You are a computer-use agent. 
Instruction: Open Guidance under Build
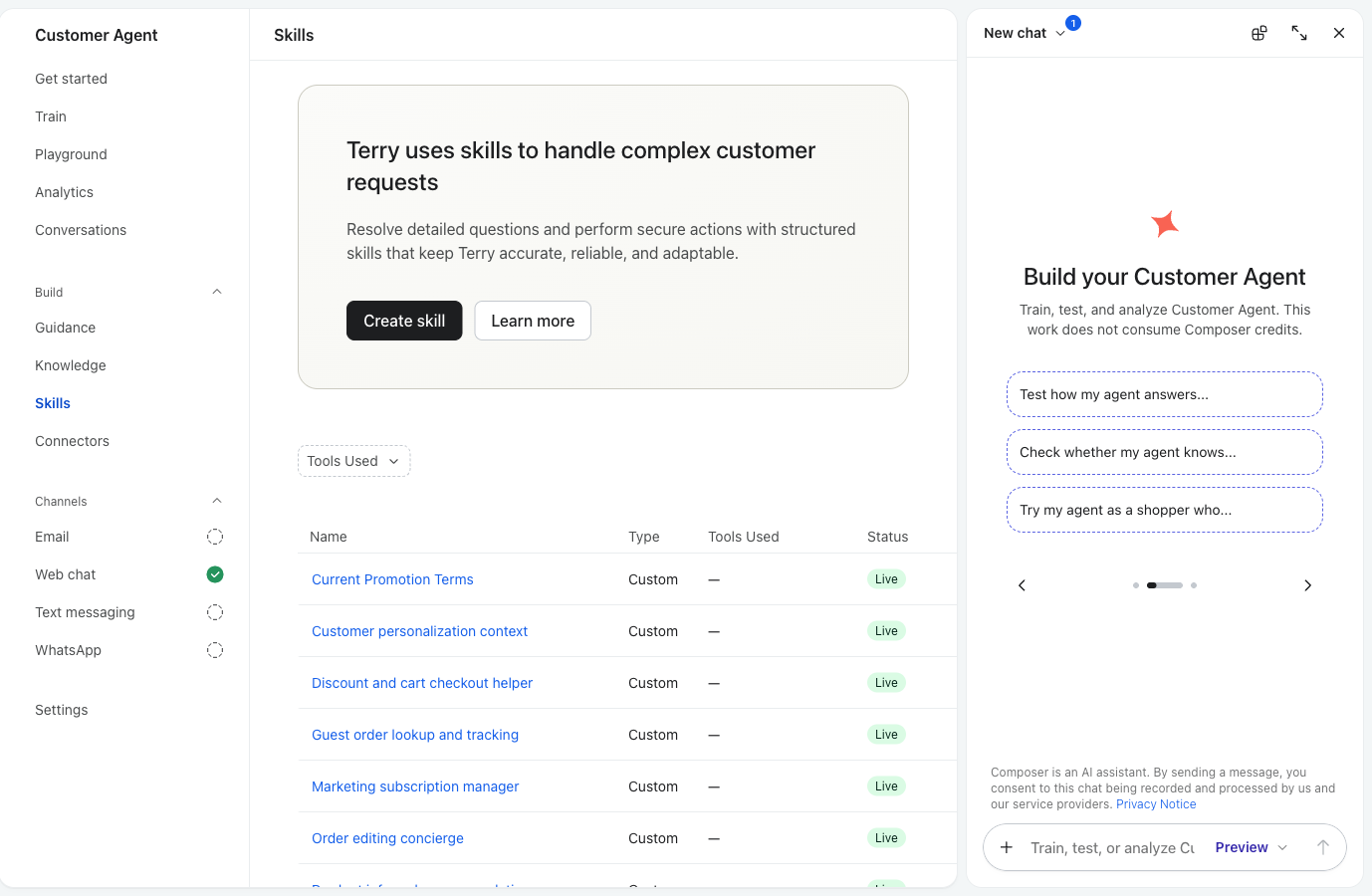65,328
